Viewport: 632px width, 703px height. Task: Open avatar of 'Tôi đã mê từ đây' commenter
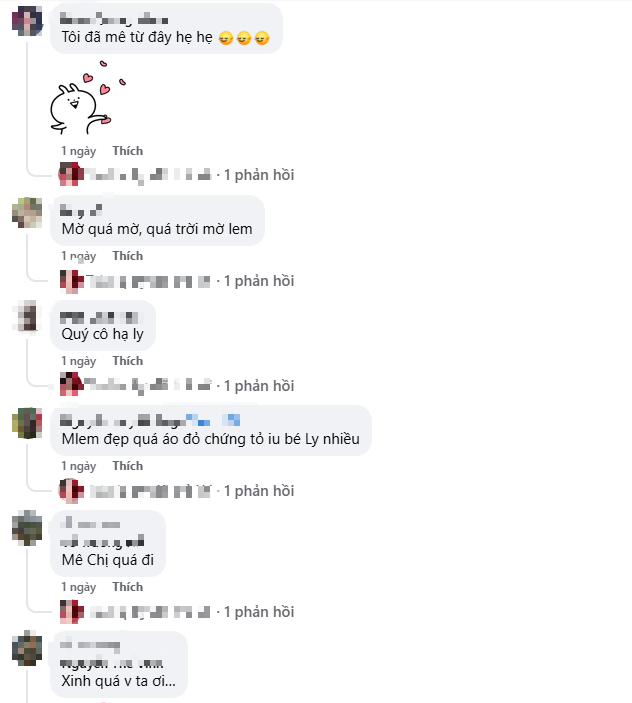coord(27,21)
